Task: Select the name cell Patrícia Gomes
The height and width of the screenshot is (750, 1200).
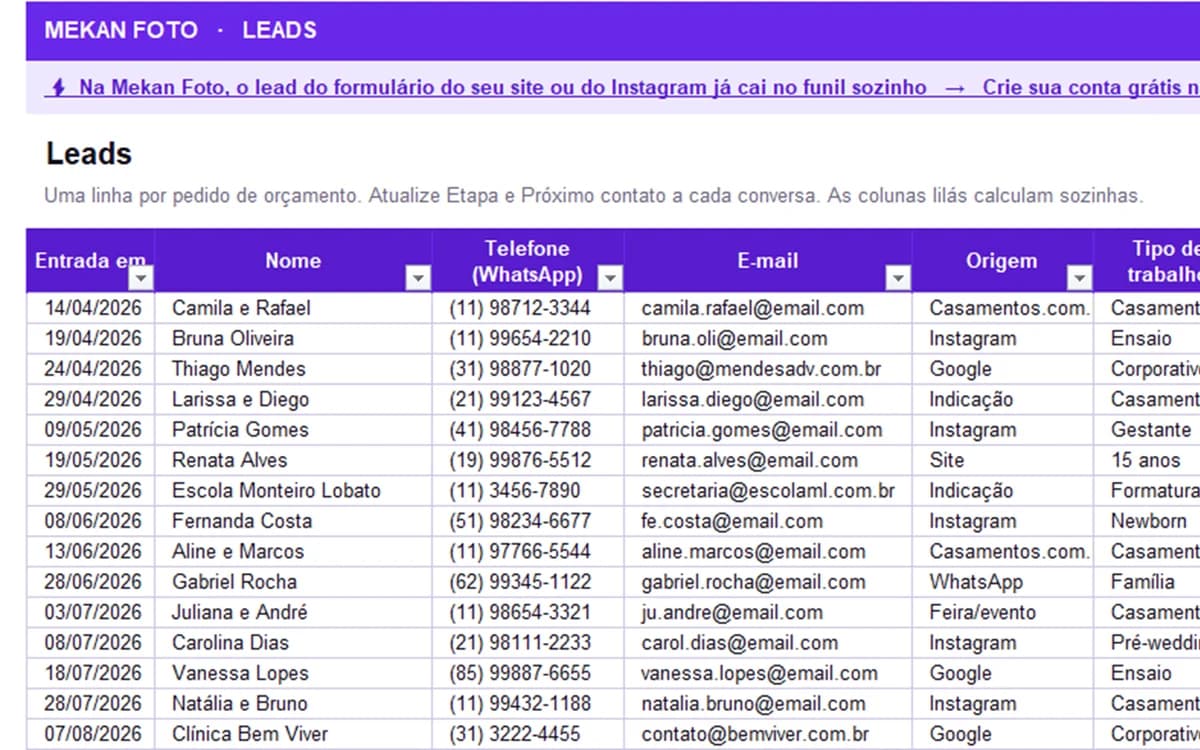Action: [x=293, y=430]
